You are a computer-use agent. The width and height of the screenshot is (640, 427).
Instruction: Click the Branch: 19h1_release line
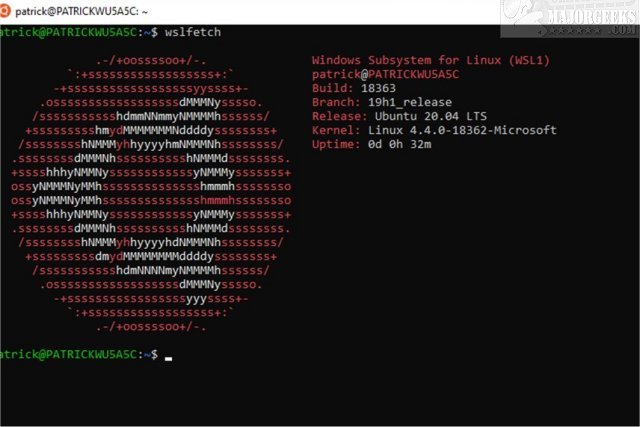[382, 102]
